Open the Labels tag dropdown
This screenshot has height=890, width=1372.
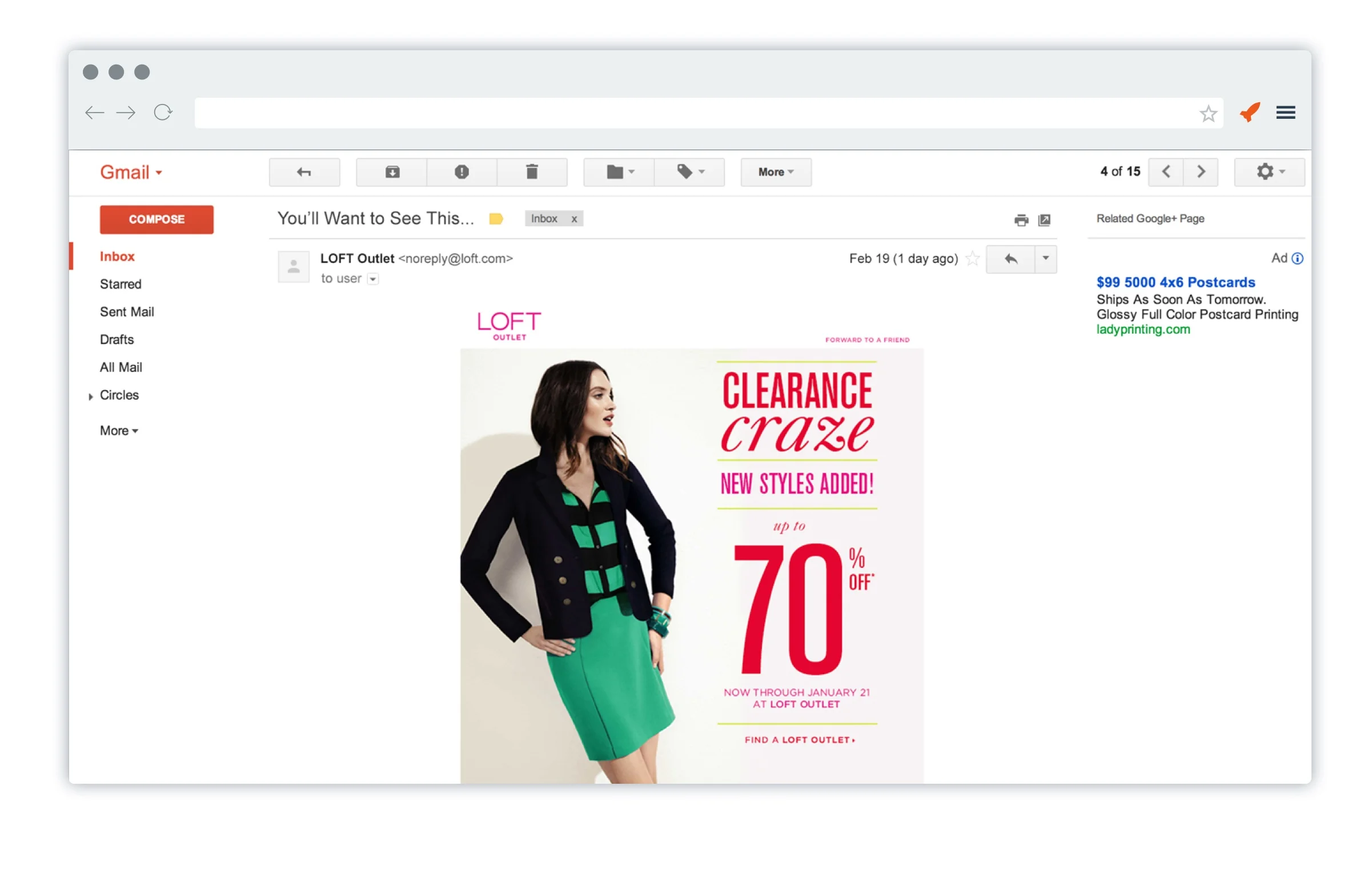689,172
